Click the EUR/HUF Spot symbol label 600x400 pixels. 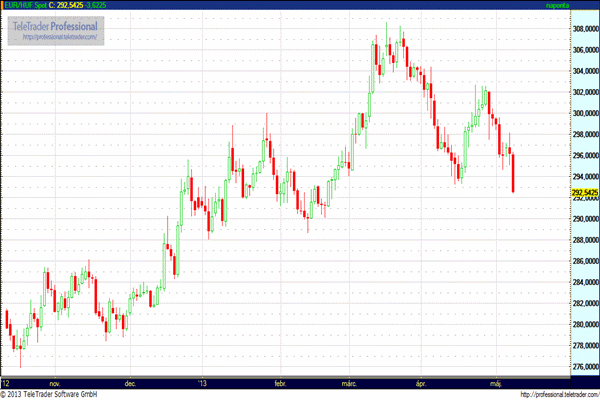(x=23, y=6)
